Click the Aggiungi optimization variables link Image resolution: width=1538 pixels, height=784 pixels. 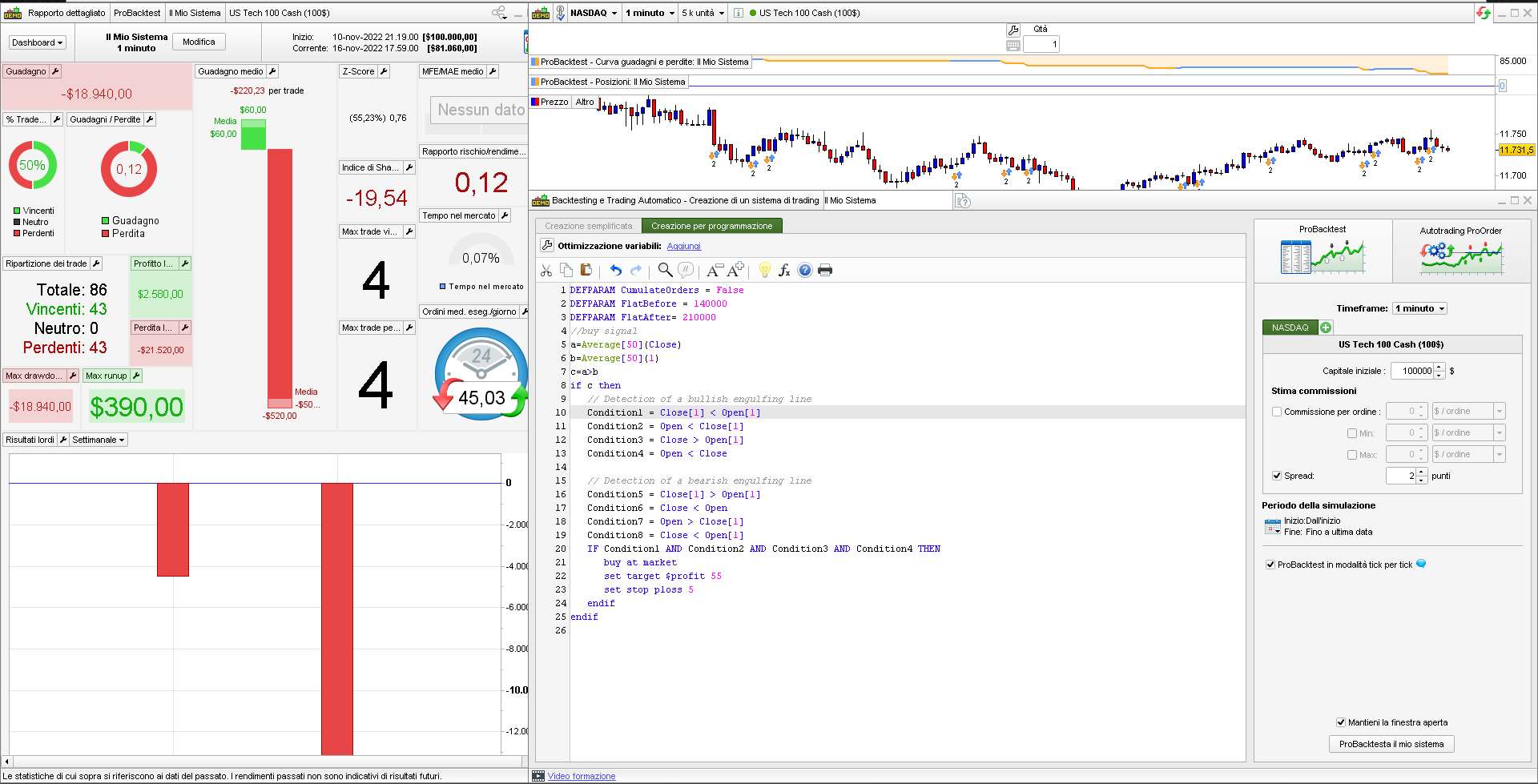point(683,246)
